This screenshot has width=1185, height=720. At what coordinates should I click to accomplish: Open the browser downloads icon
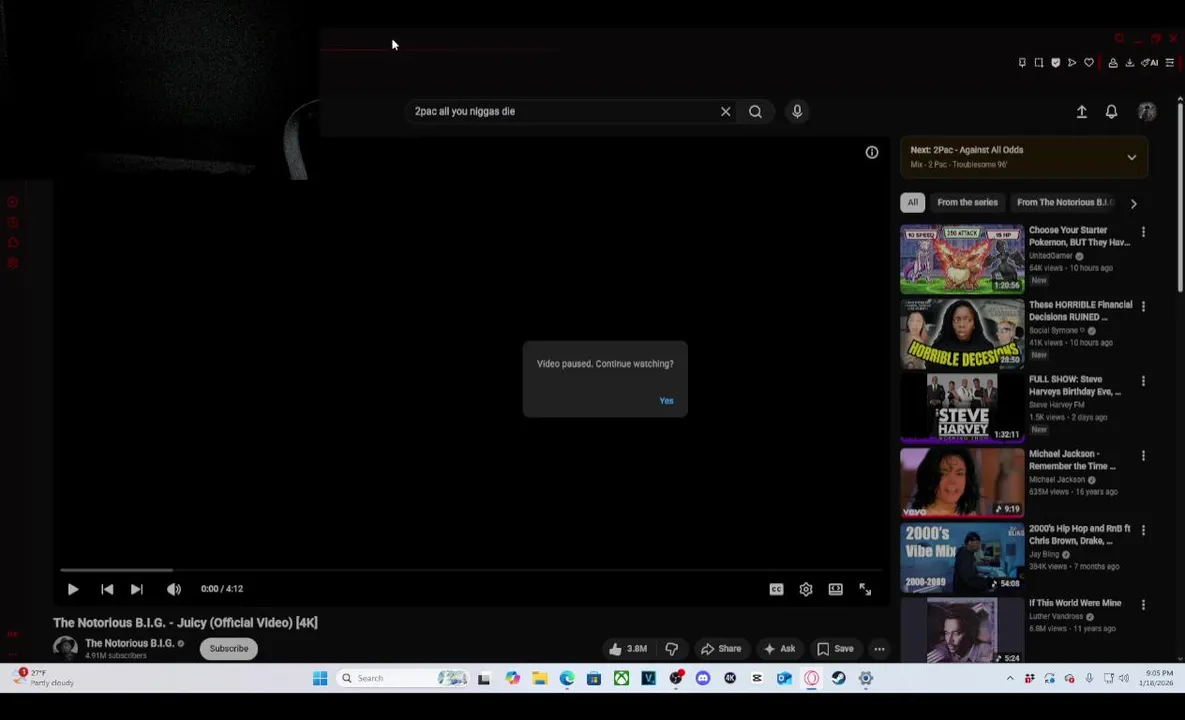click(1129, 63)
